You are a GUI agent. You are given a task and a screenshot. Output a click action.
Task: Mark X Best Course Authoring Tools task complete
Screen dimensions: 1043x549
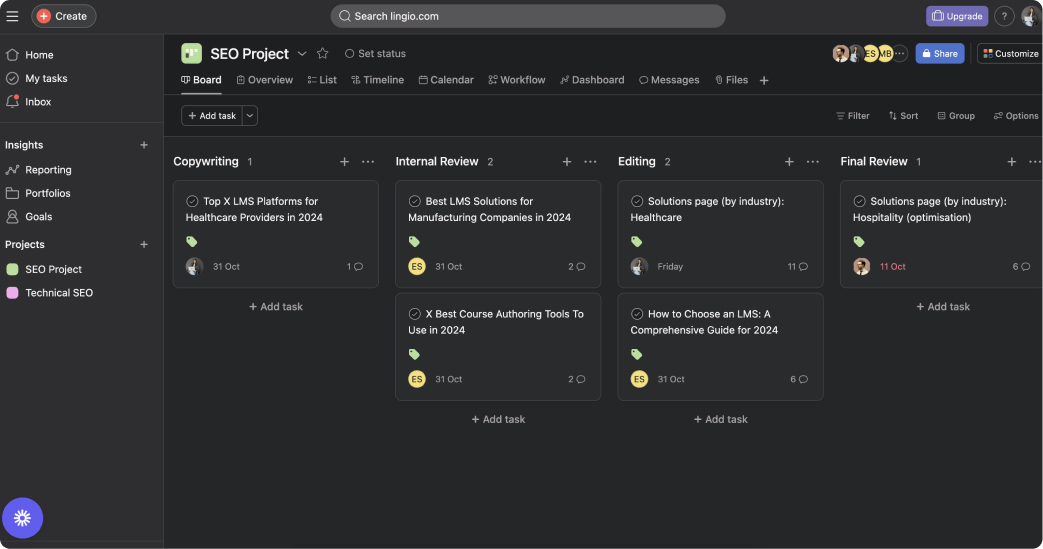pyautogui.click(x=414, y=314)
